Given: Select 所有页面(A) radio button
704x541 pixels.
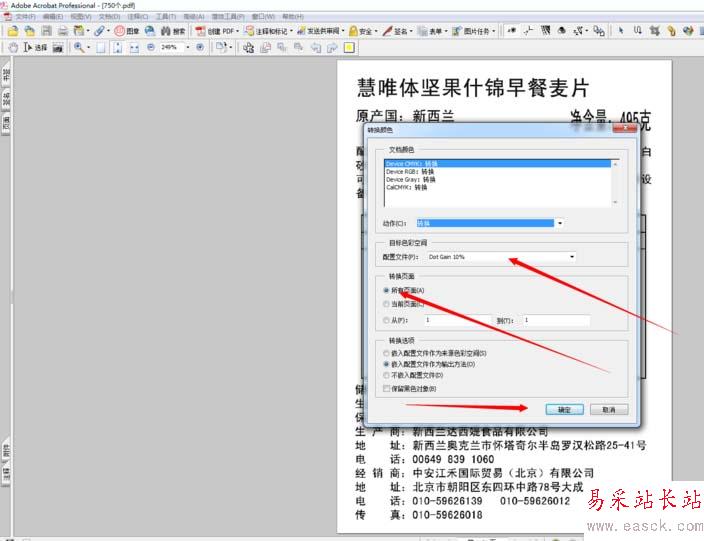Looking at the screenshot, I should [x=386, y=290].
